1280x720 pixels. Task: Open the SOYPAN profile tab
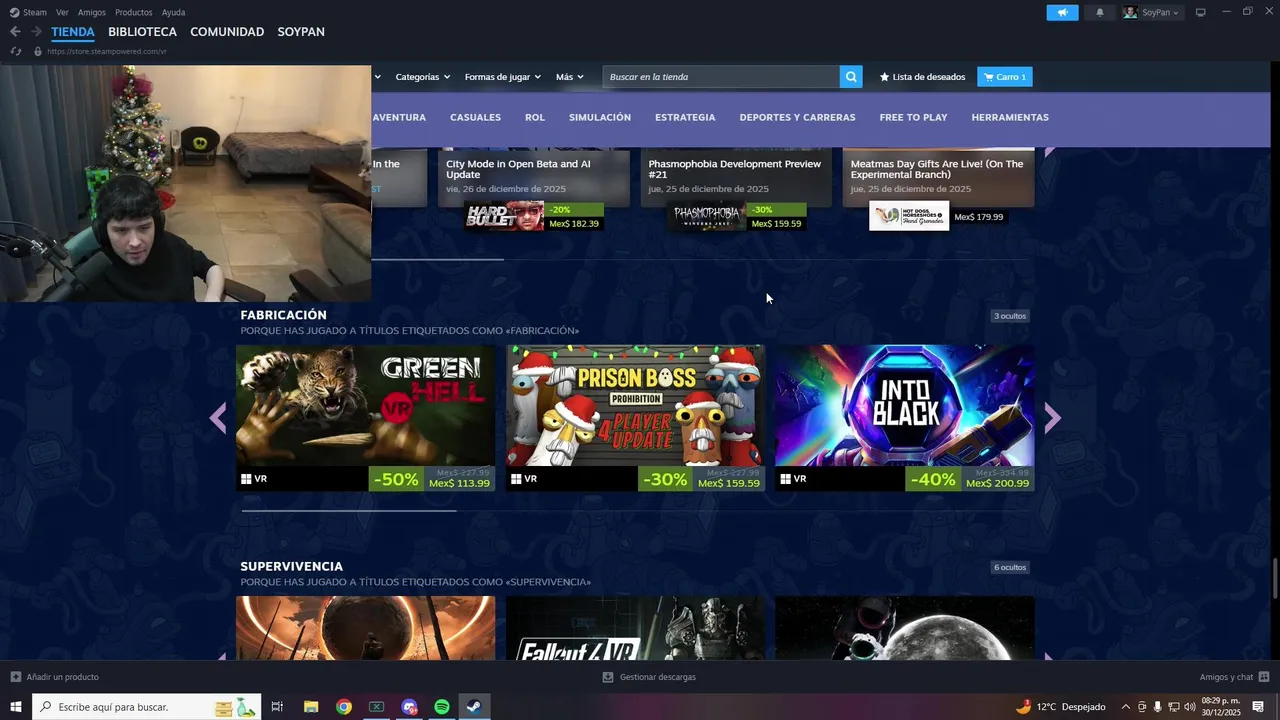(301, 32)
